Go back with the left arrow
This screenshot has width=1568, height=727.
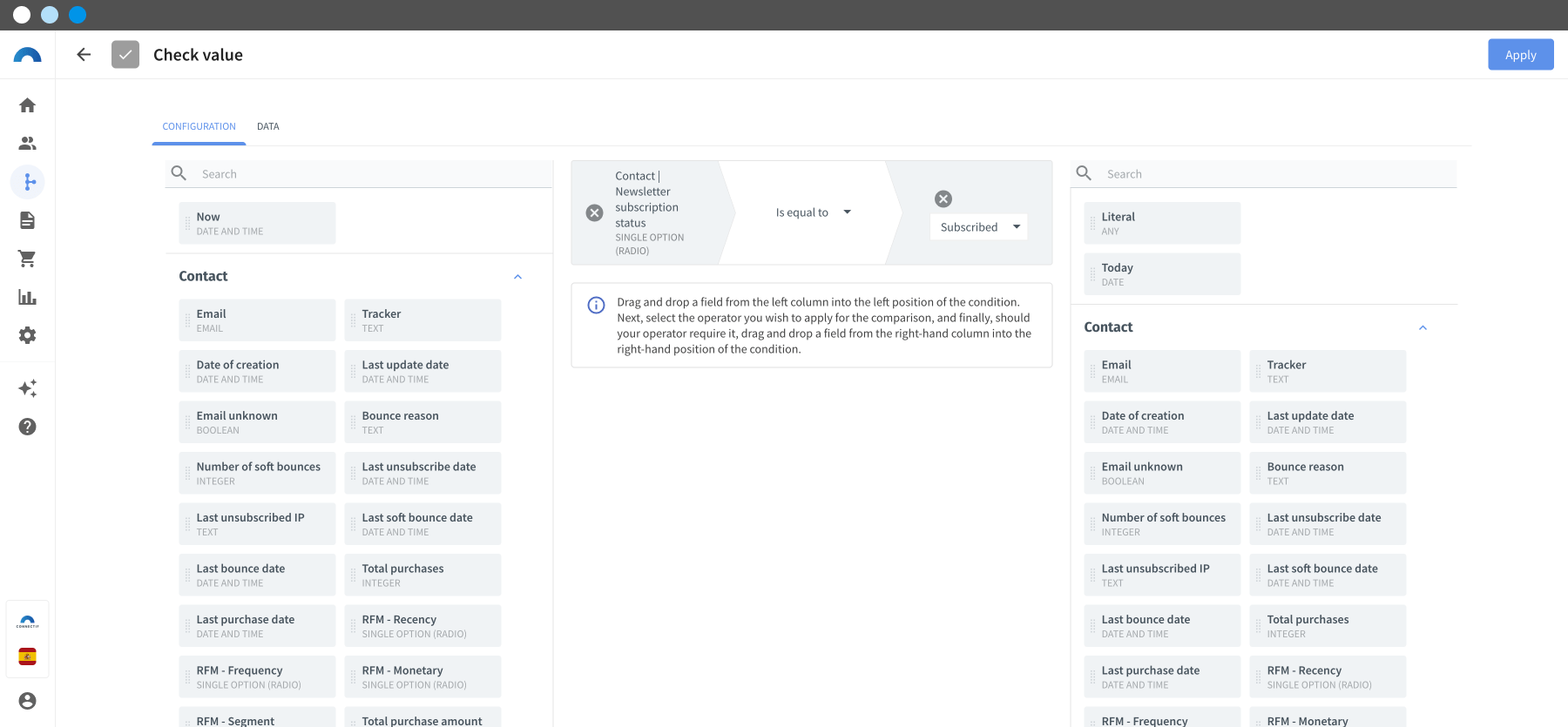tap(84, 55)
